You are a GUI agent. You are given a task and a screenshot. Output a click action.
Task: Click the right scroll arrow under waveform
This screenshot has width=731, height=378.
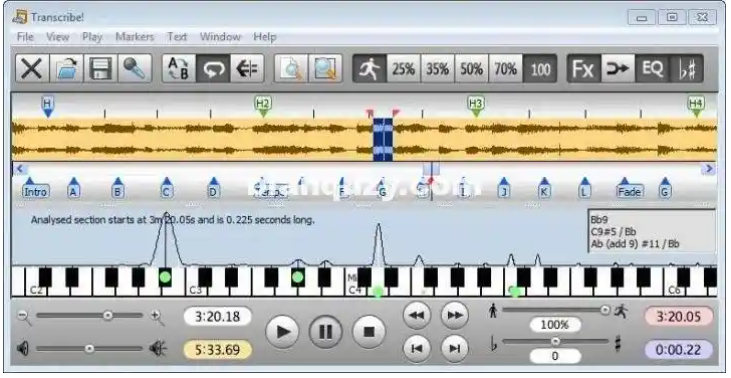709,168
